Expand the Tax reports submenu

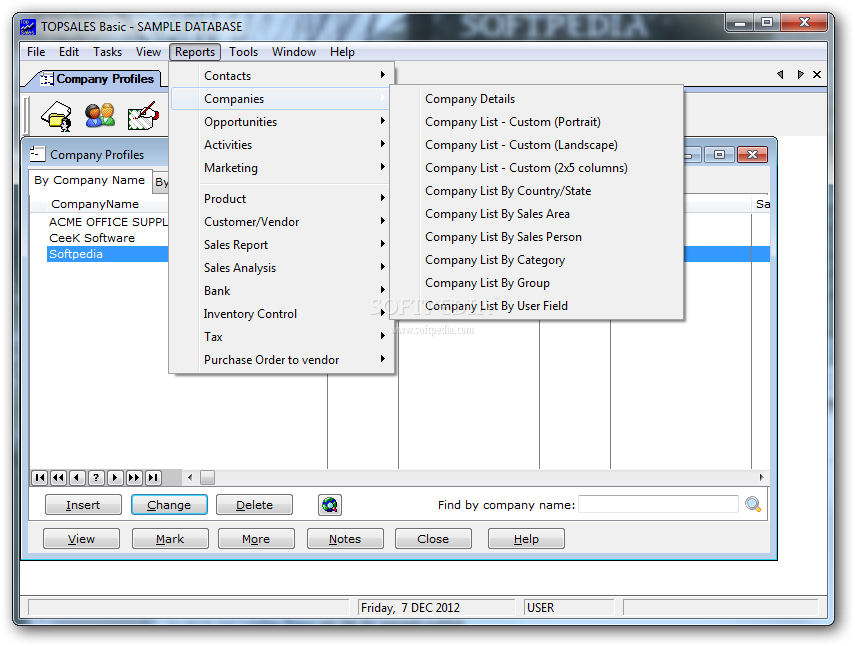(282, 336)
